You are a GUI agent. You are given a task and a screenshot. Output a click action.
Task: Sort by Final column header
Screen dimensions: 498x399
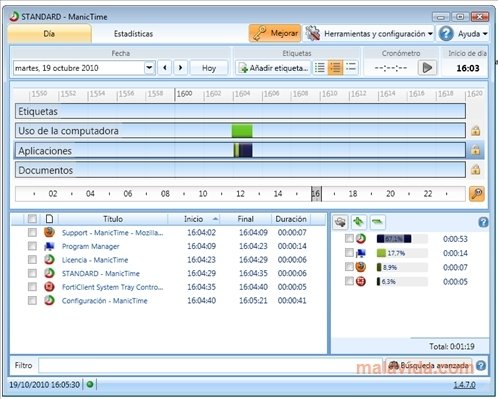[246, 219]
